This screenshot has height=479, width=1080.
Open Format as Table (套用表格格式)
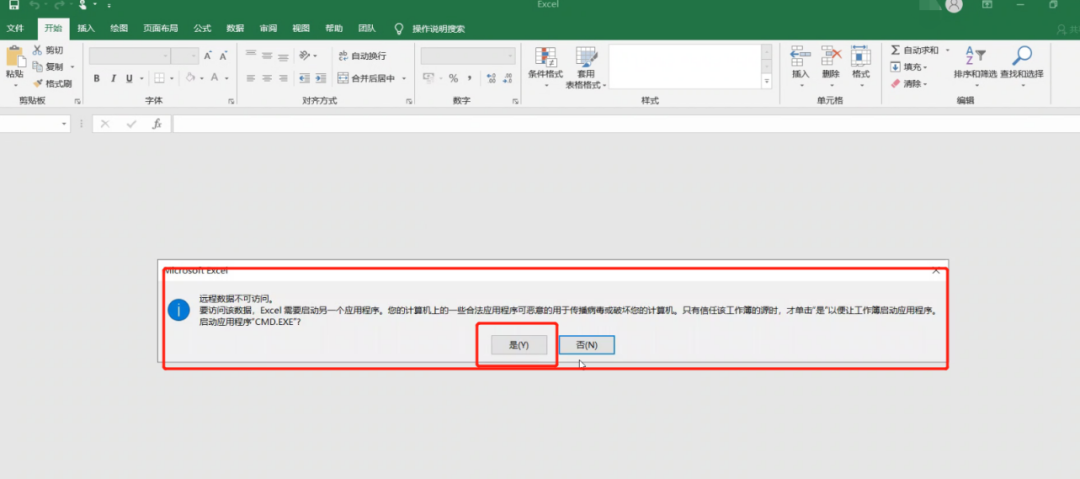coord(586,67)
